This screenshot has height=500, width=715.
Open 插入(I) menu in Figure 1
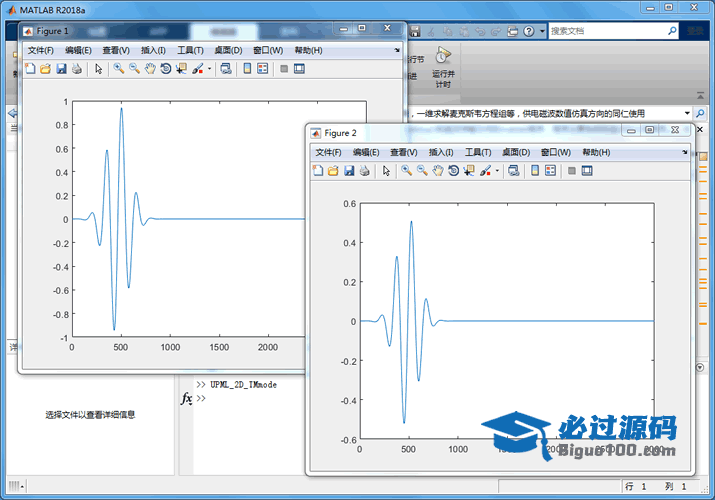coord(153,51)
